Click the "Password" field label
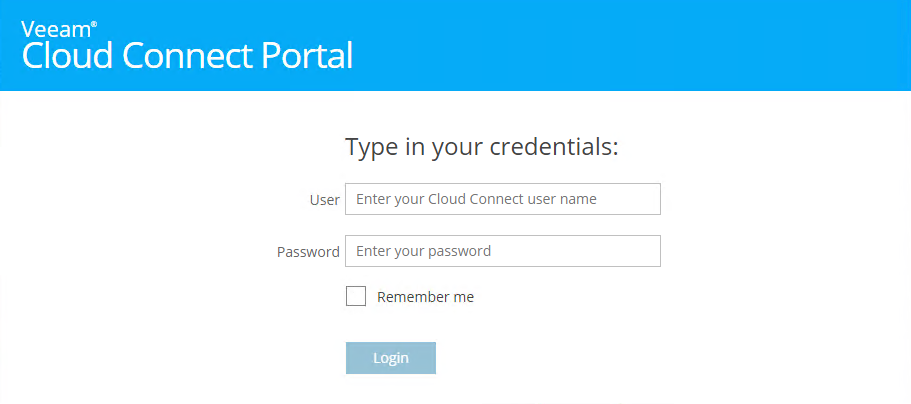The image size is (911, 404). 308,252
